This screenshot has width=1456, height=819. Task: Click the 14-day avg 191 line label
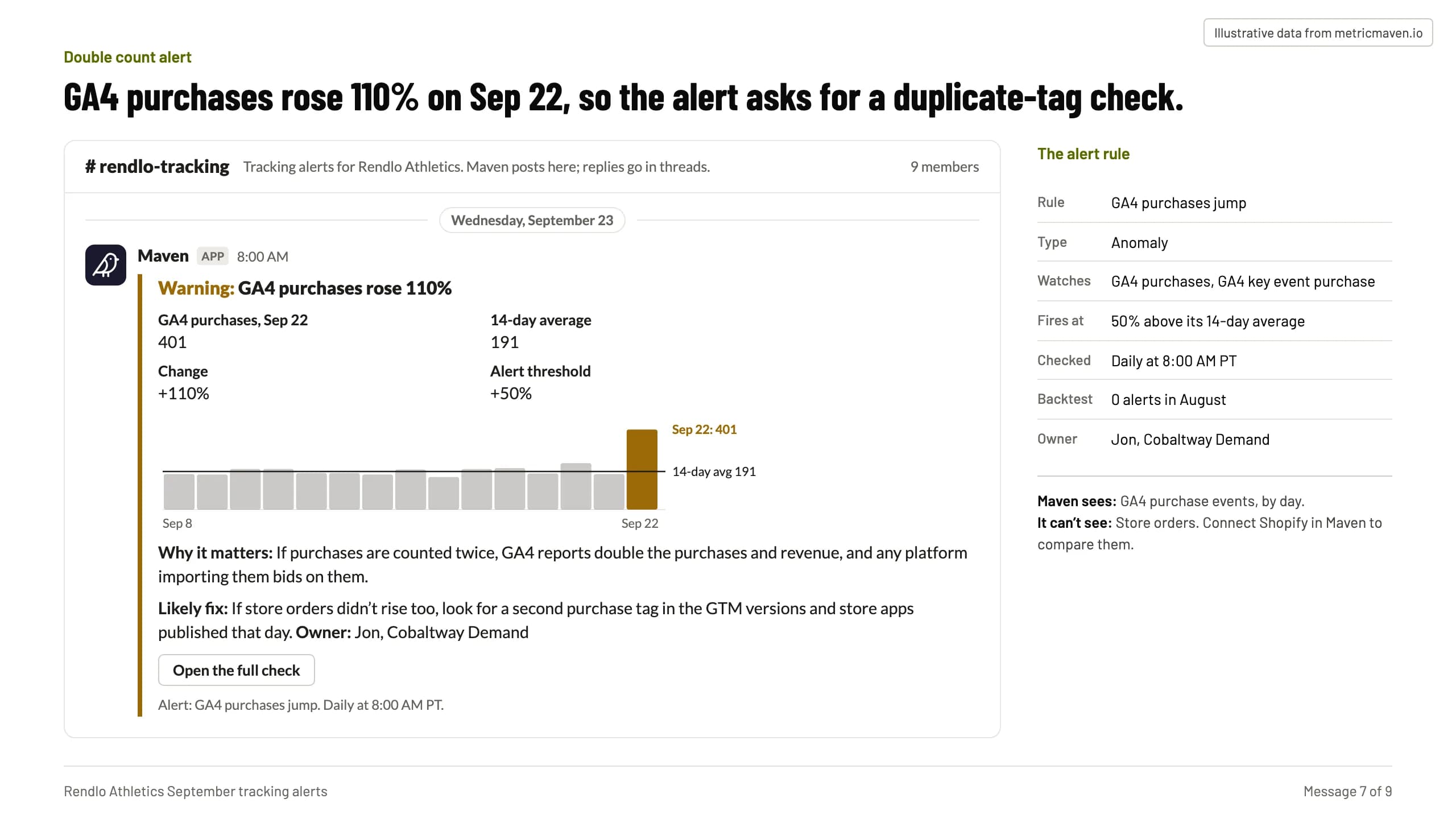coord(714,471)
